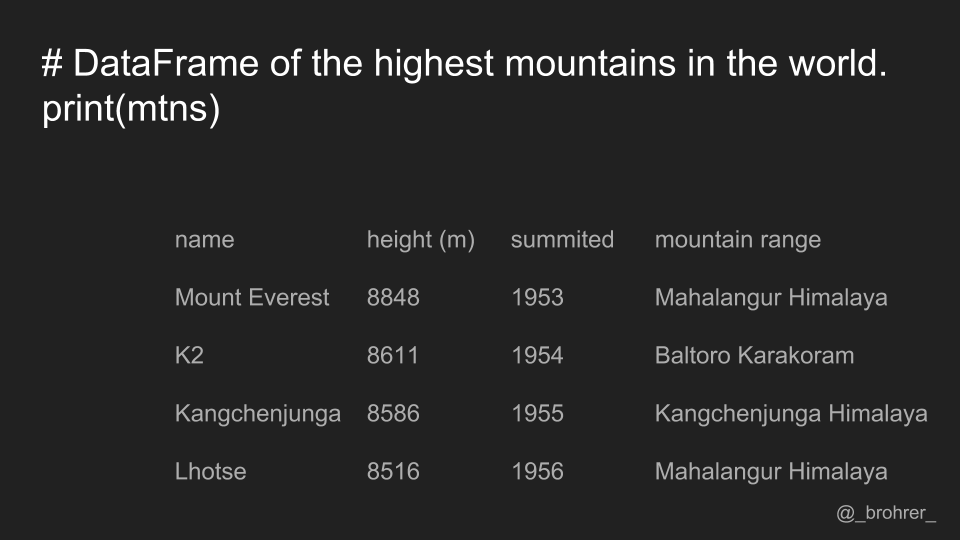Select the "name" column header
The image size is (960, 540).
click(204, 240)
